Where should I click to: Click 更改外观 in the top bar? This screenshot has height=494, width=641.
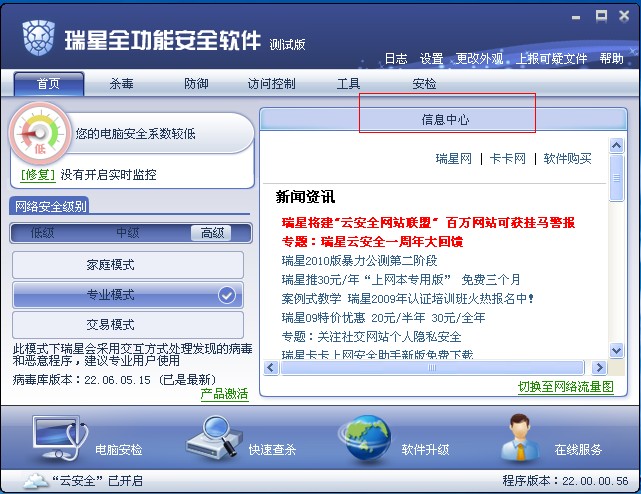click(479, 59)
